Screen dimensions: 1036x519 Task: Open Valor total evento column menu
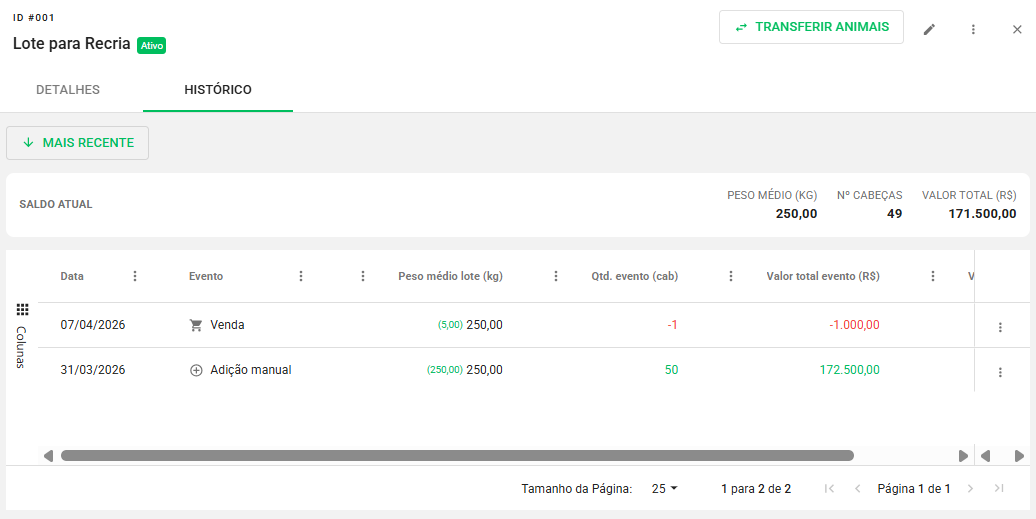pos(933,276)
